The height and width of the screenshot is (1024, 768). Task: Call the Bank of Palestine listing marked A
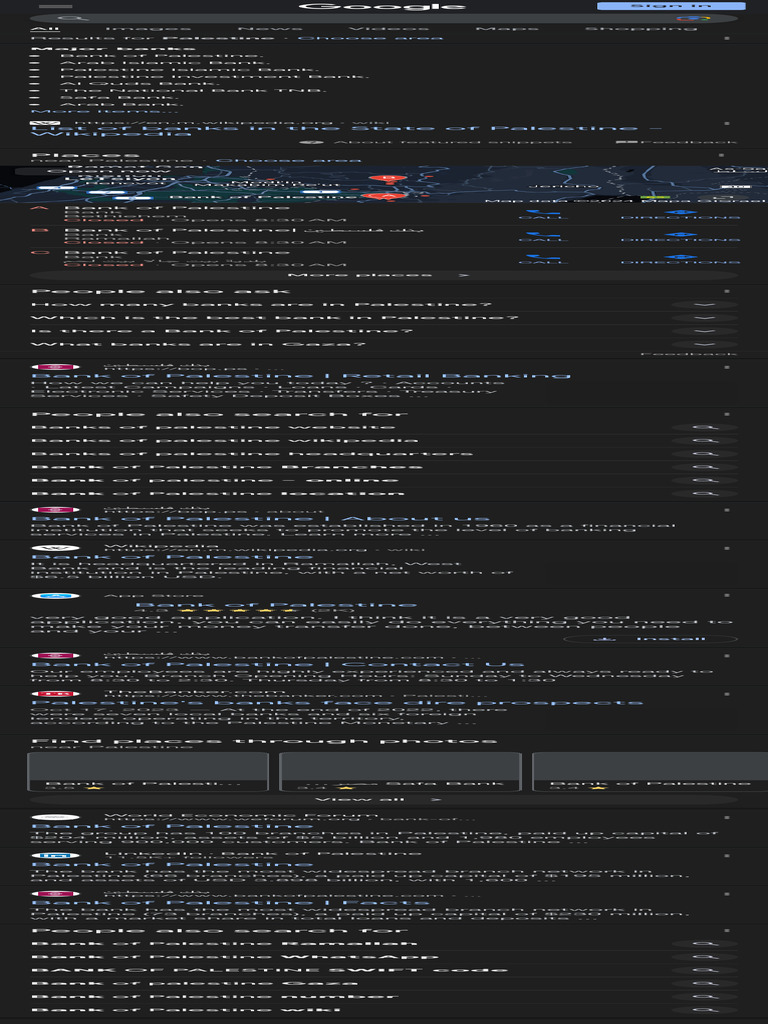[543, 214]
